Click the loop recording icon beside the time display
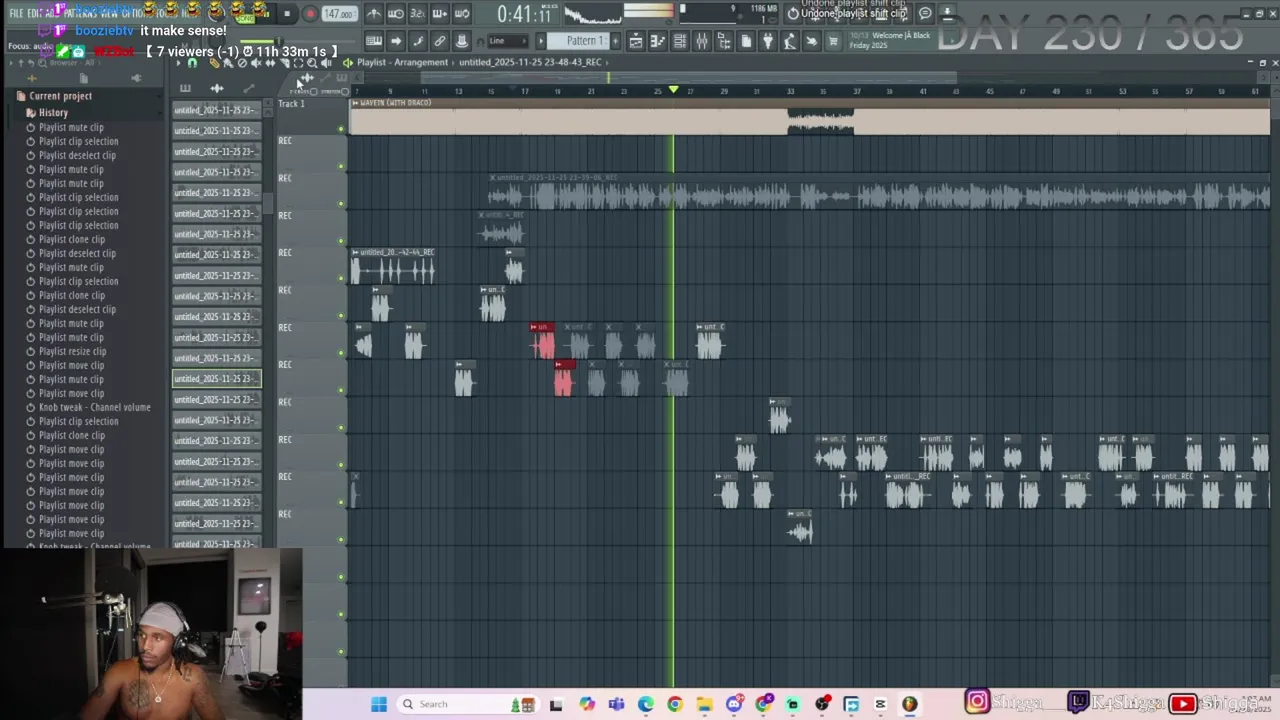The width and height of the screenshot is (1280, 720). click(x=461, y=13)
